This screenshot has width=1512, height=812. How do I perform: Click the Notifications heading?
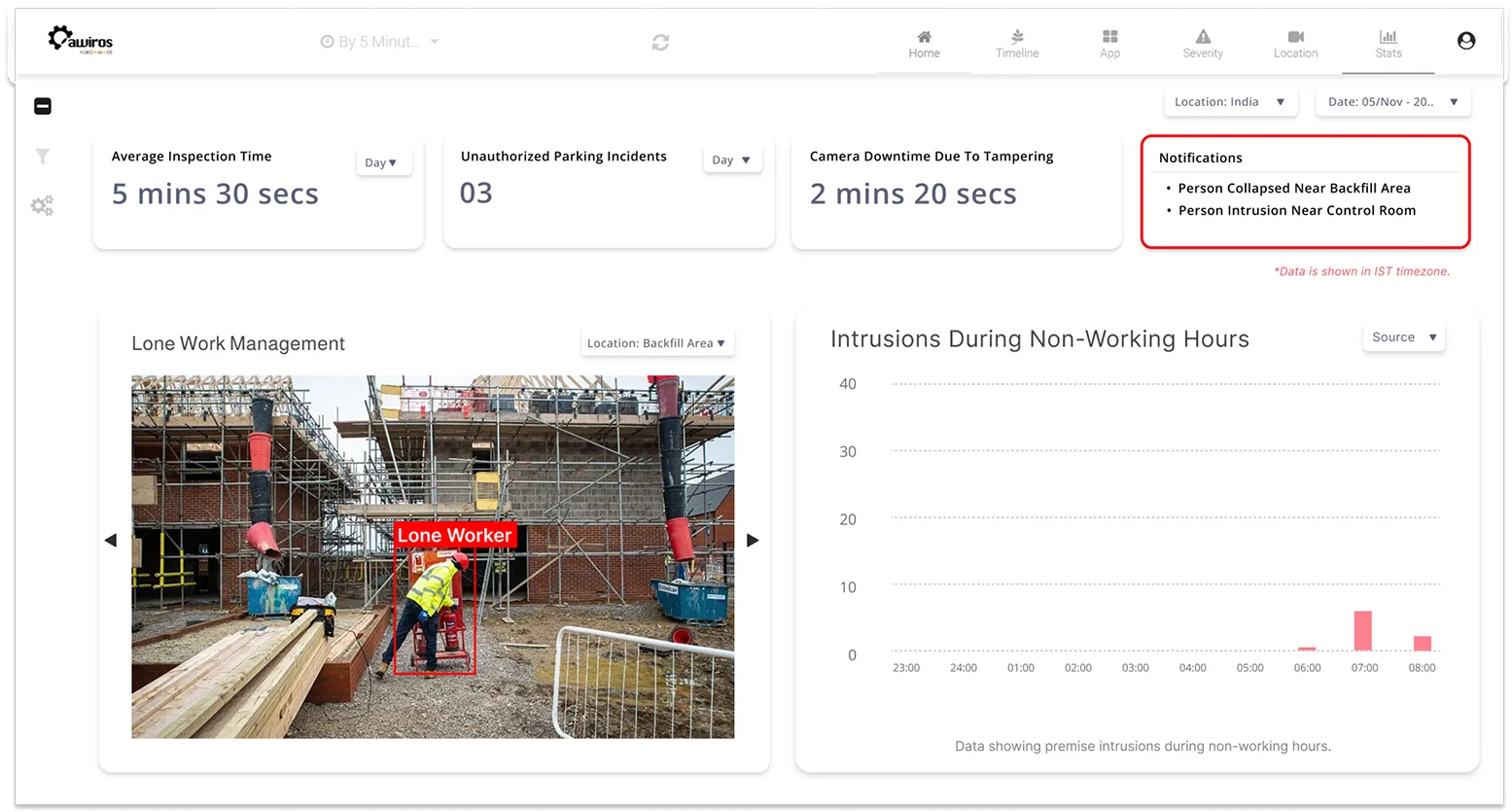coord(1201,158)
